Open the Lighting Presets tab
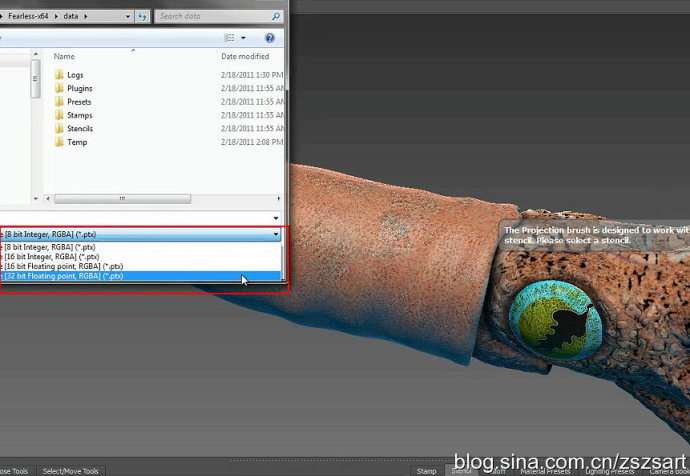Image resolution: width=690 pixels, height=476 pixels. tap(609, 471)
